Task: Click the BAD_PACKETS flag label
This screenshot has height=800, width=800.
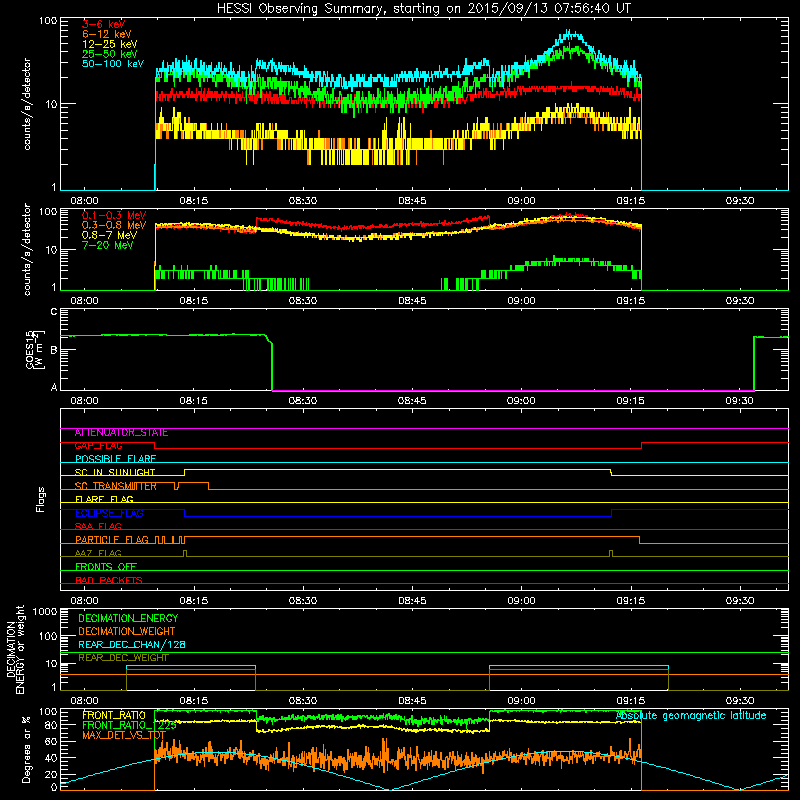Action: [x=109, y=581]
